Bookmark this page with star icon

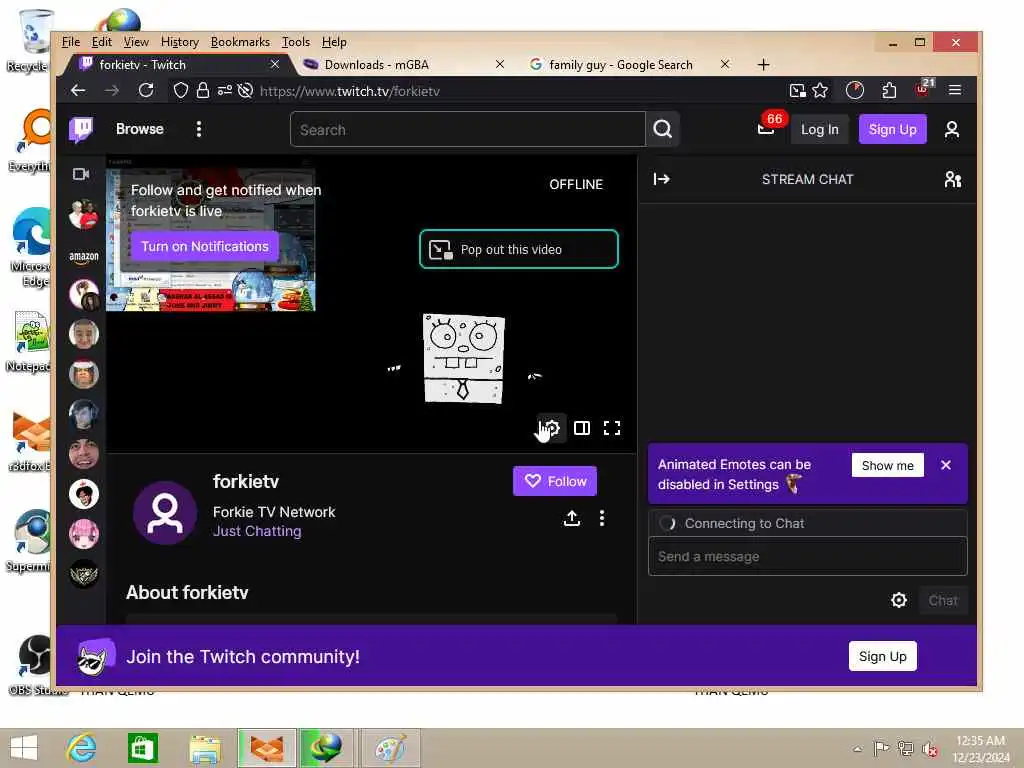click(x=820, y=90)
